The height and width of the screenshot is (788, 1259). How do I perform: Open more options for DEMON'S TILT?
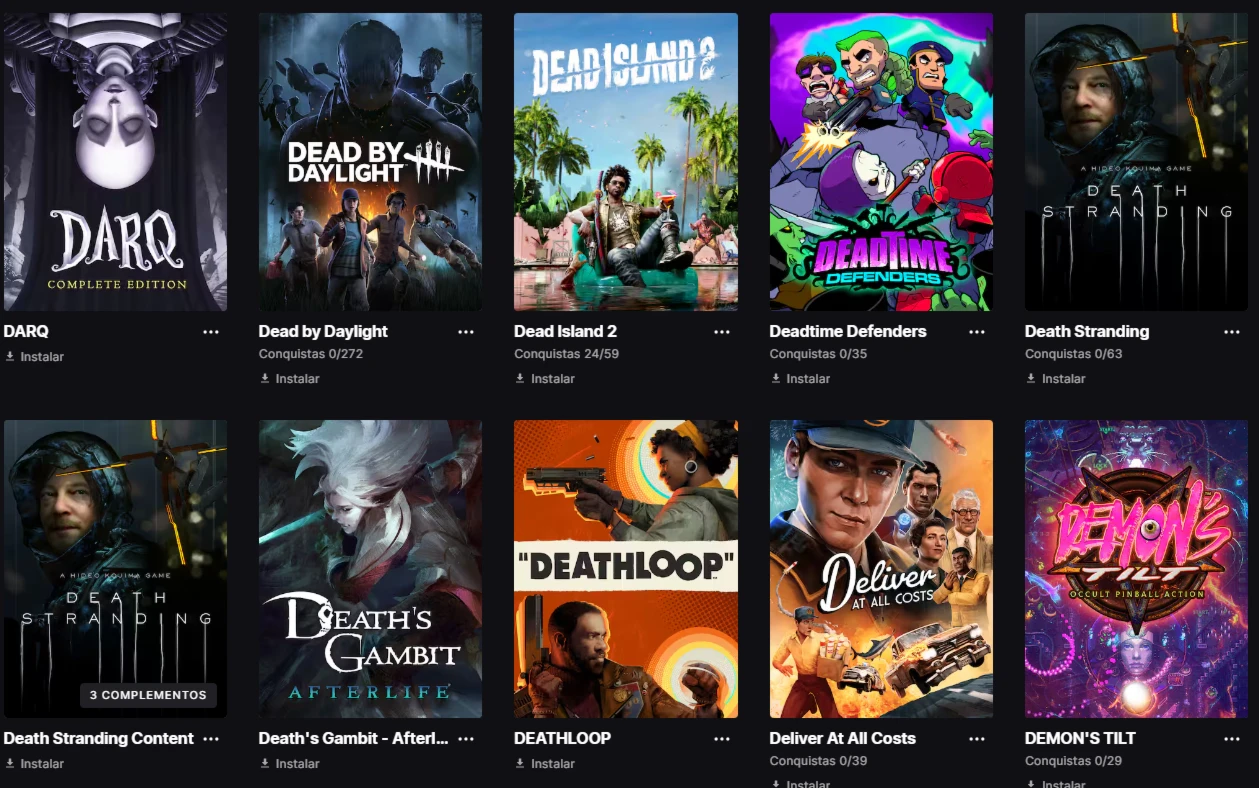click(1232, 739)
